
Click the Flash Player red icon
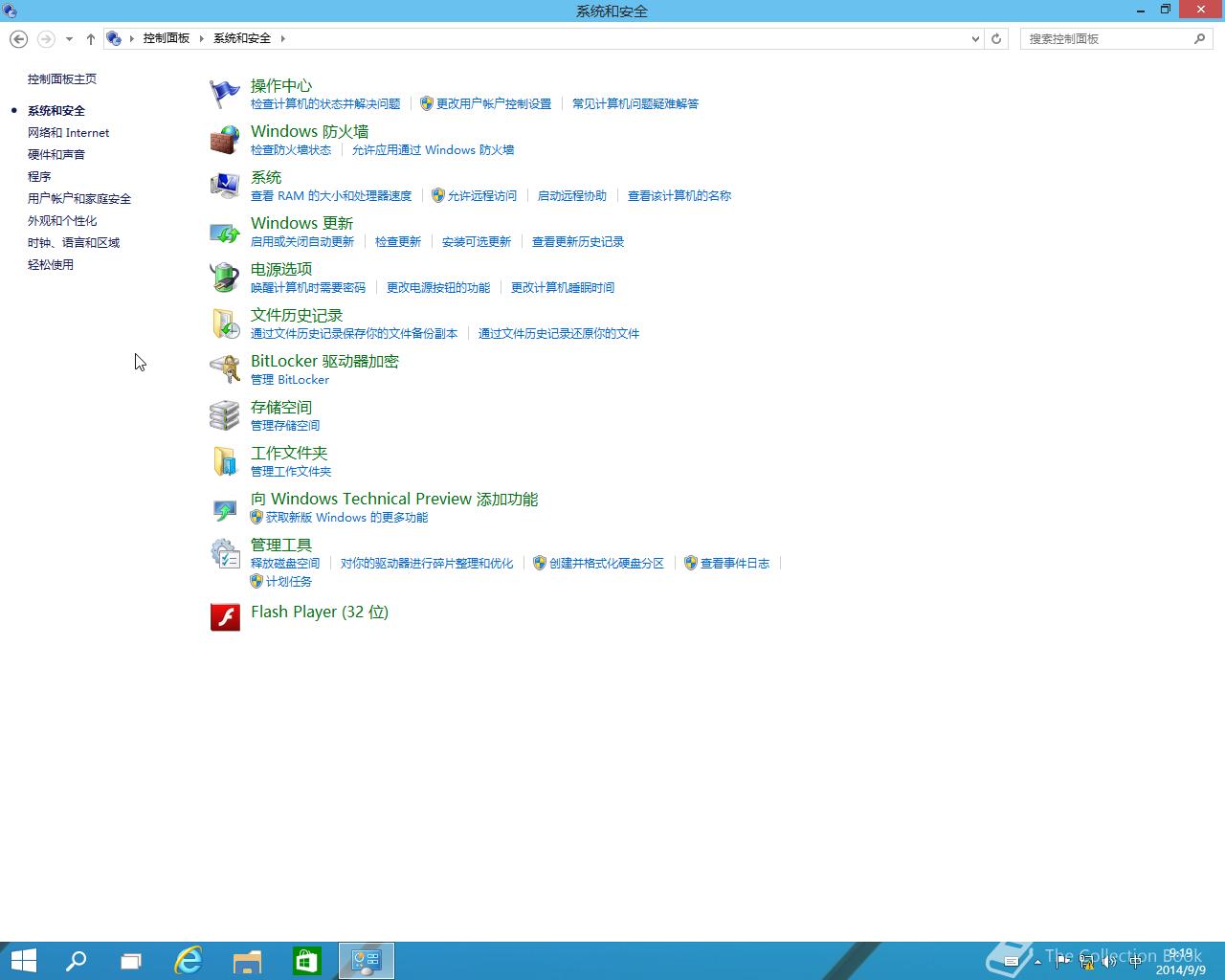(x=225, y=617)
